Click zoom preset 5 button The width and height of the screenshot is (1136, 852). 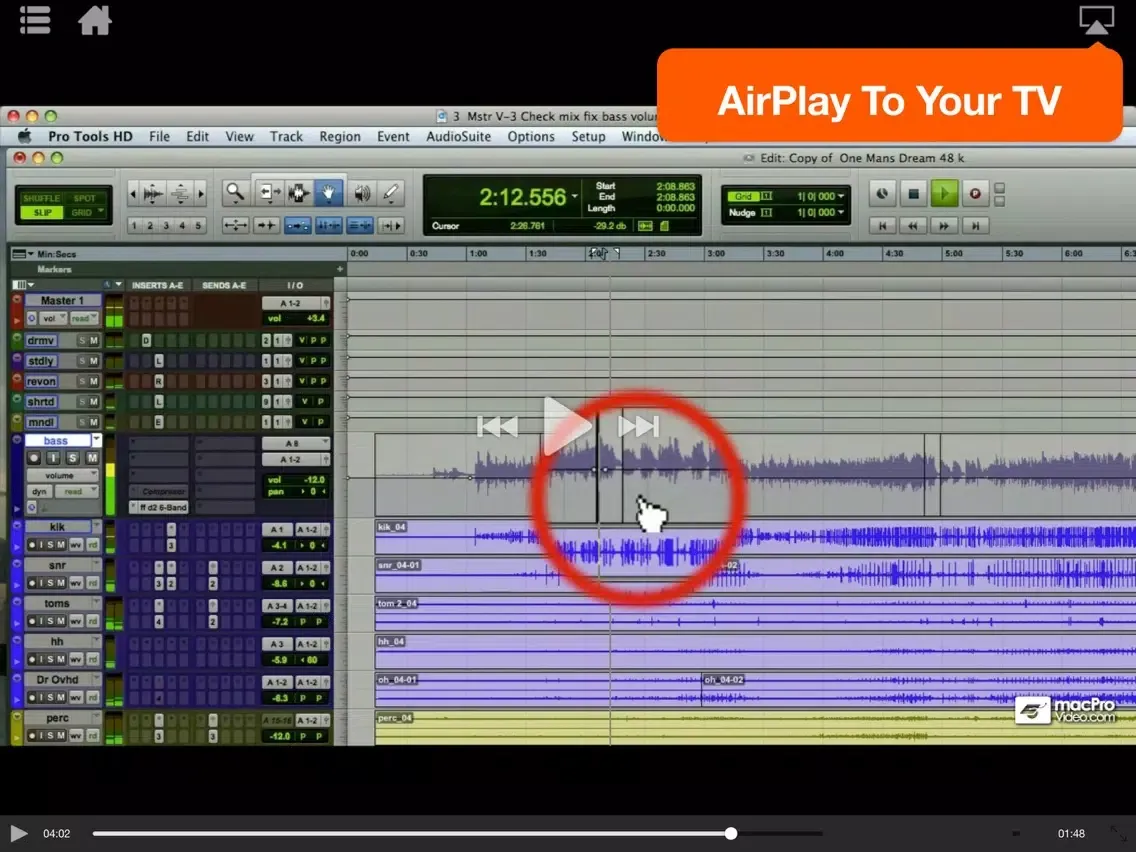tap(198, 225)
